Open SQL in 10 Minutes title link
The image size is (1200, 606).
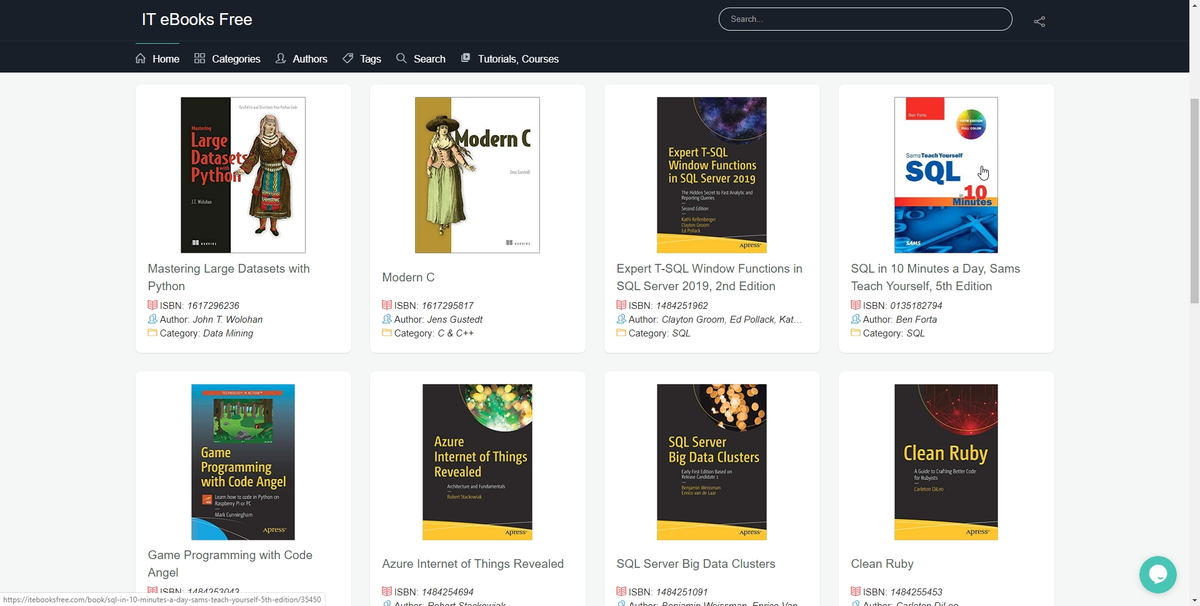click(935, 277)
